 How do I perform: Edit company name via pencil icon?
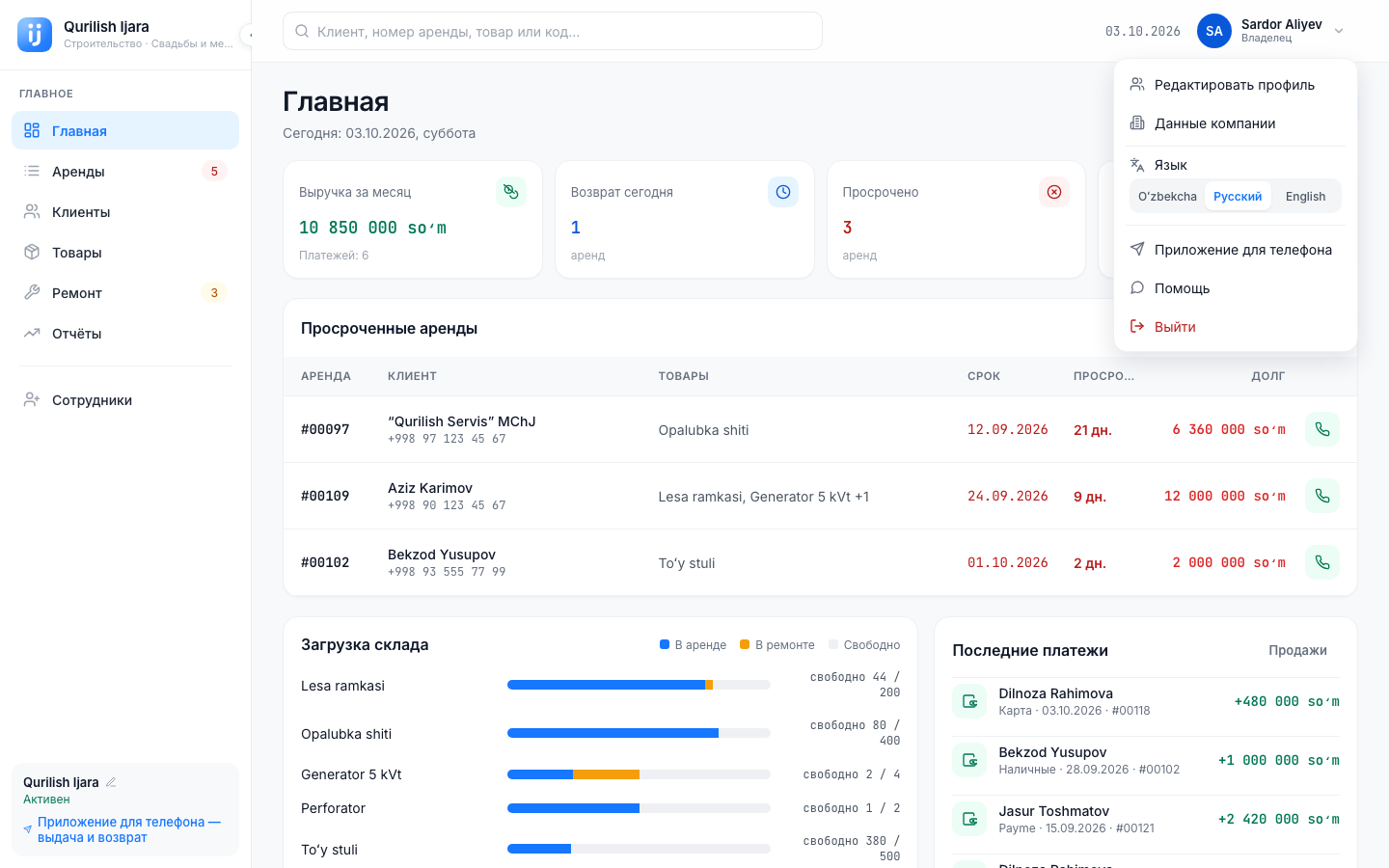(111, 782)
